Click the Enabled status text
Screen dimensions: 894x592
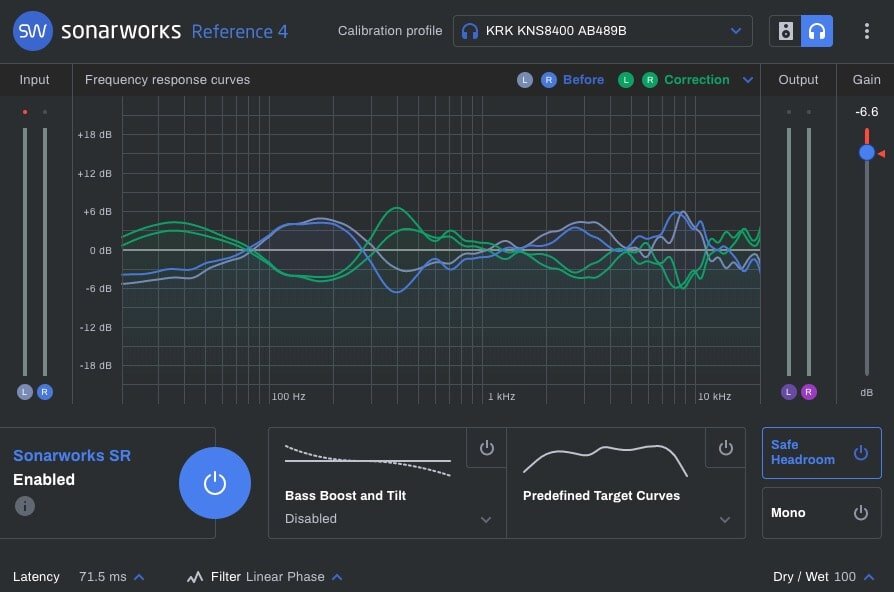[44, 480]
